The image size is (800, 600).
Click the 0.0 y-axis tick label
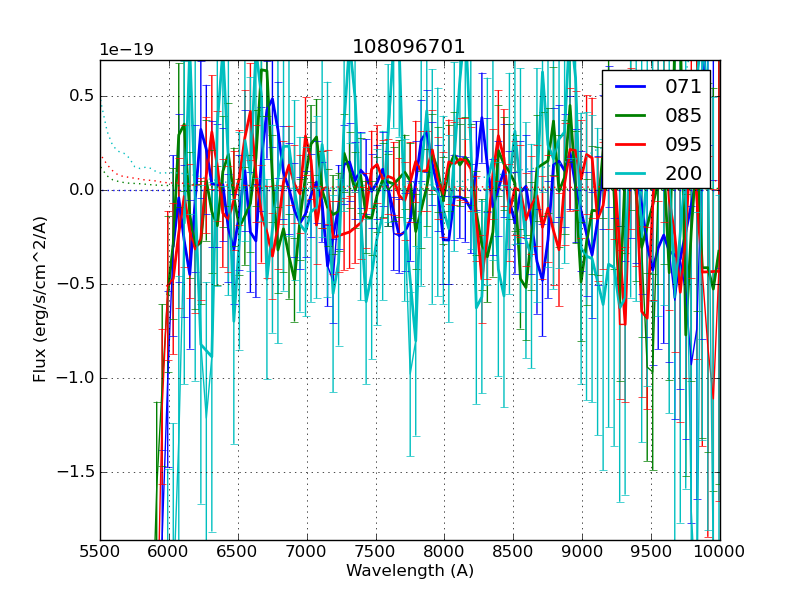(x=77, y=190)
